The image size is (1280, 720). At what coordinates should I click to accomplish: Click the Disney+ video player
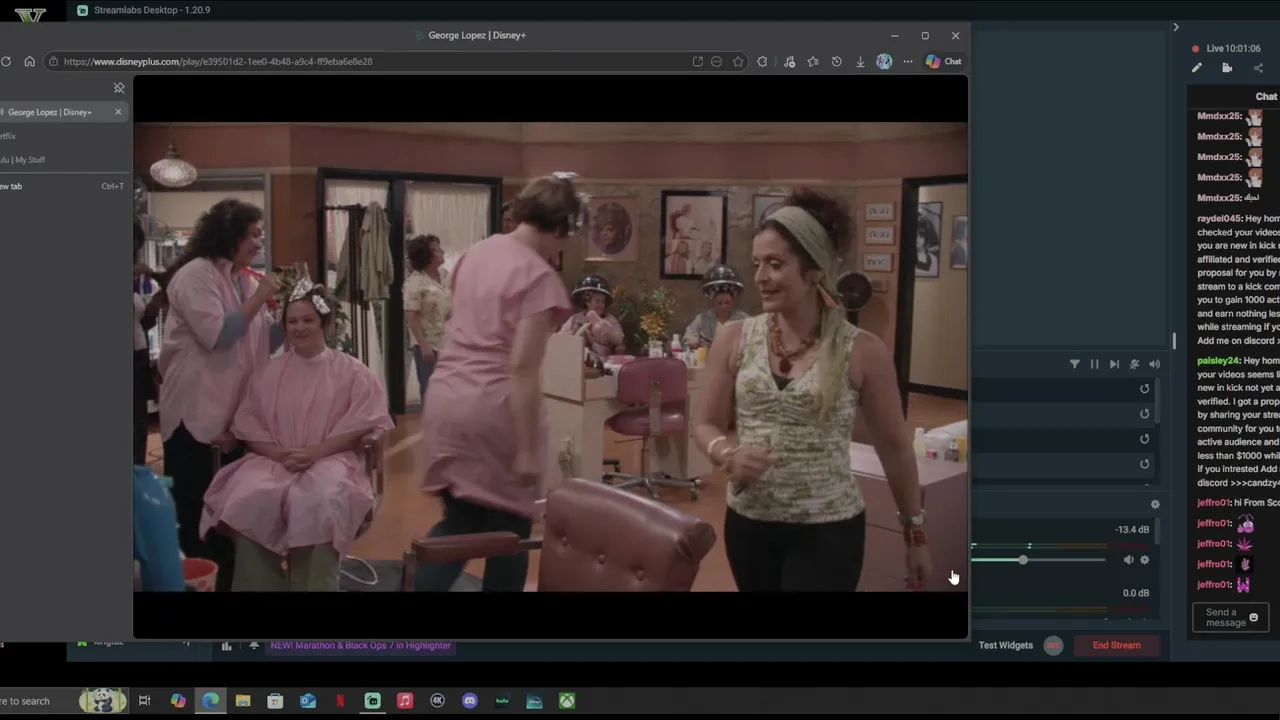[550, 357]
